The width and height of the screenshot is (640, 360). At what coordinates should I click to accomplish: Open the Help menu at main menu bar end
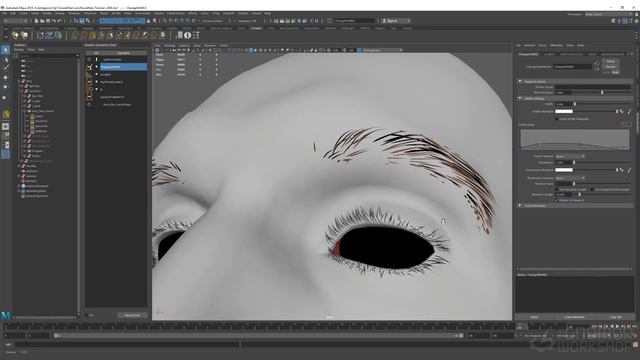click(x=267, y=13)
